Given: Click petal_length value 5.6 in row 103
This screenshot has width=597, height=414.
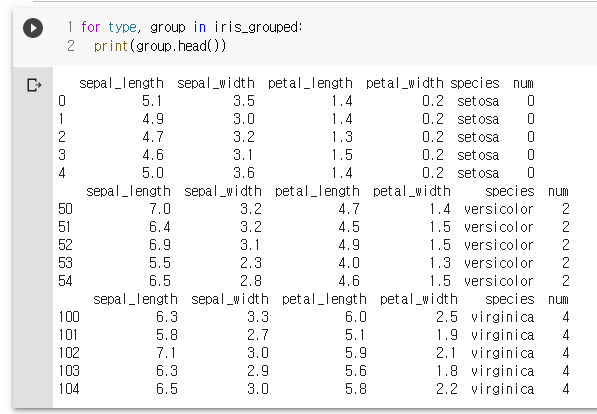Looking at the screenshot, I should point(356,371).
